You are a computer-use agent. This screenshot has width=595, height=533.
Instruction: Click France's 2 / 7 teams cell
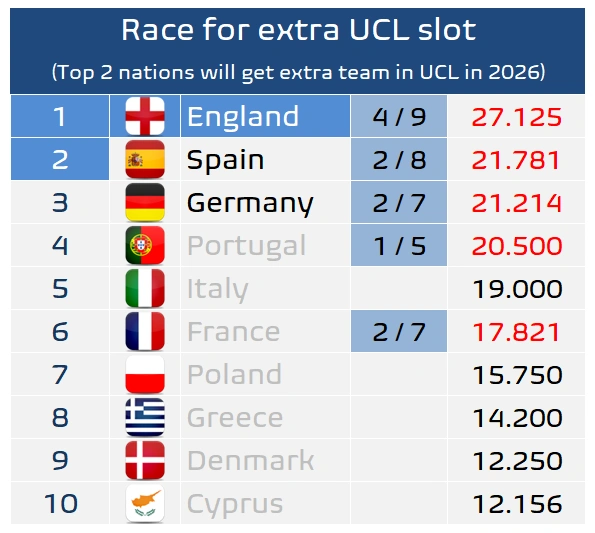pos(399,331)
